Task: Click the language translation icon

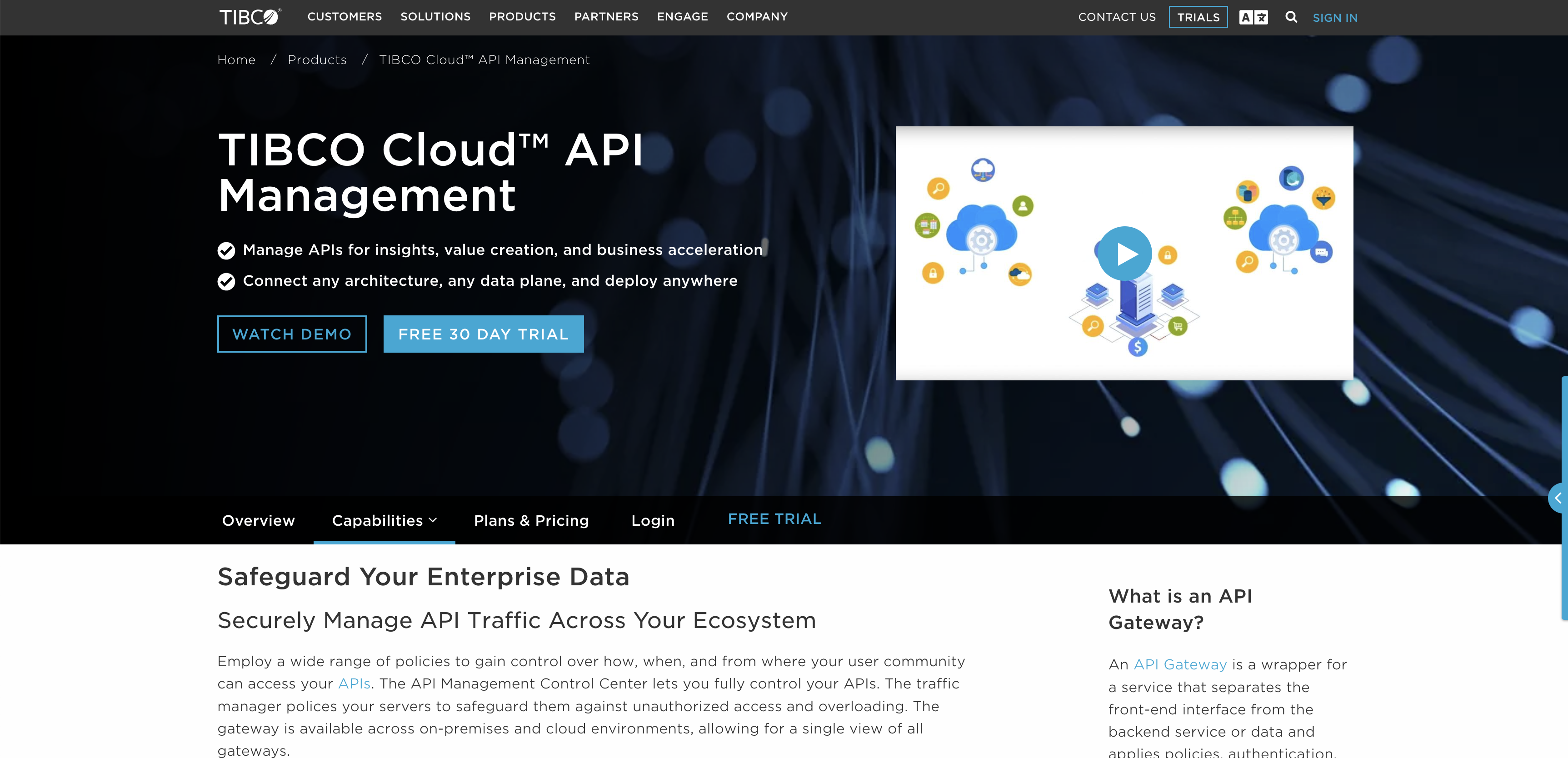Action: (1253, 17)
